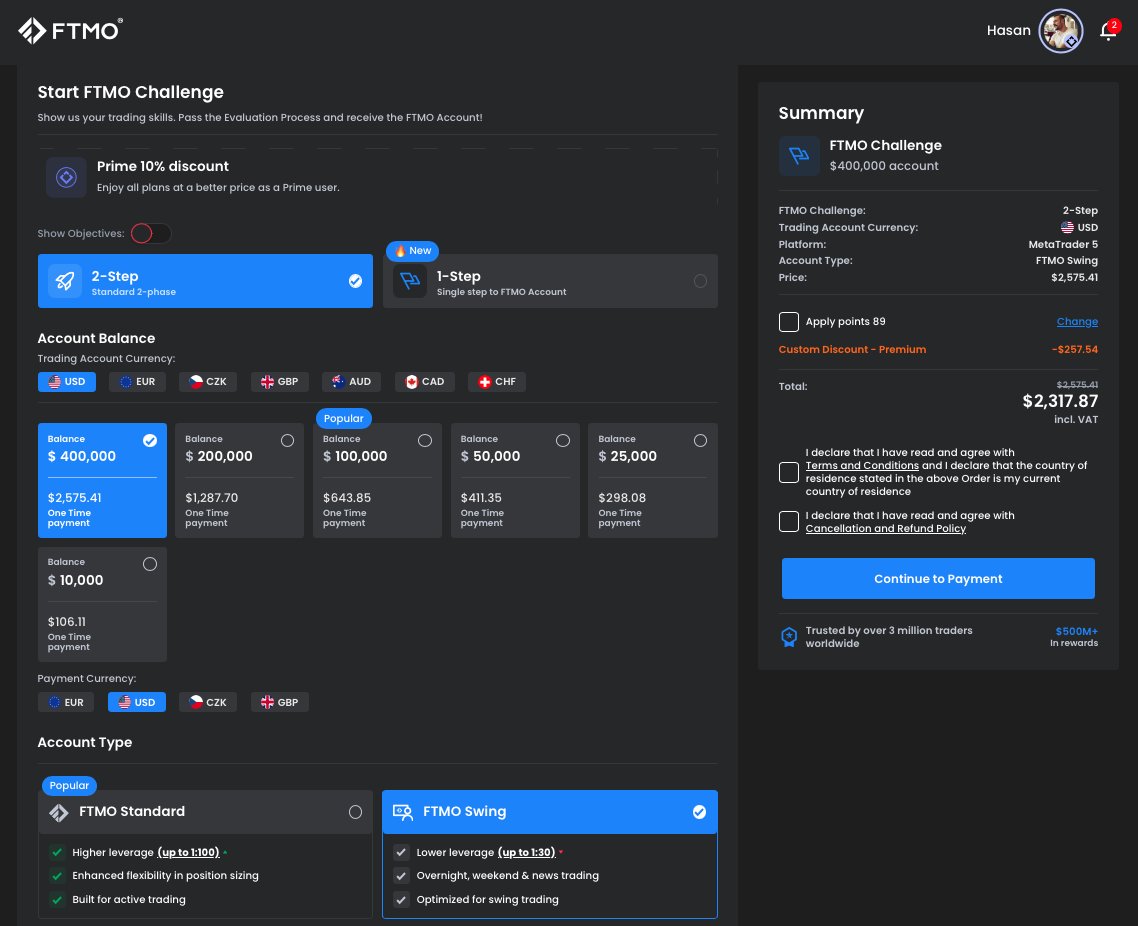
Task: Click the flag icon on 1-Step
Action: click(410, 281)
